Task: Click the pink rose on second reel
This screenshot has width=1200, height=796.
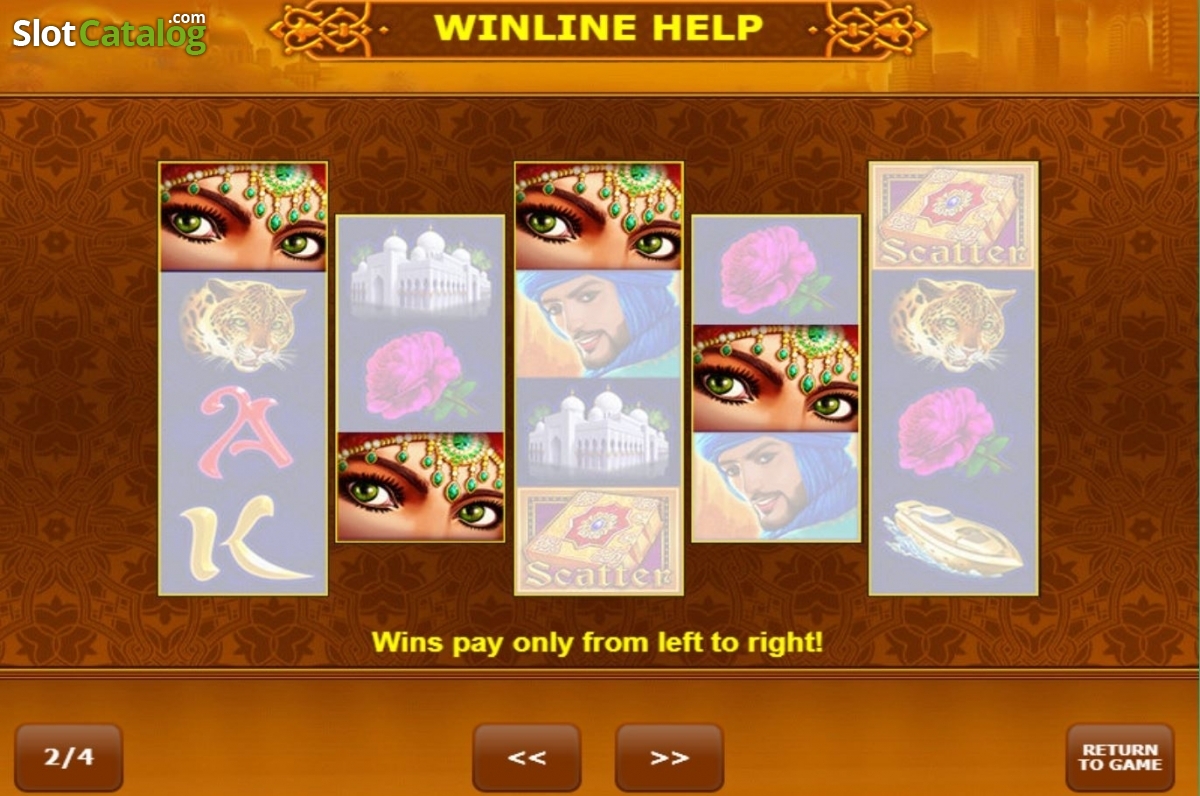Action: [420, 378]
